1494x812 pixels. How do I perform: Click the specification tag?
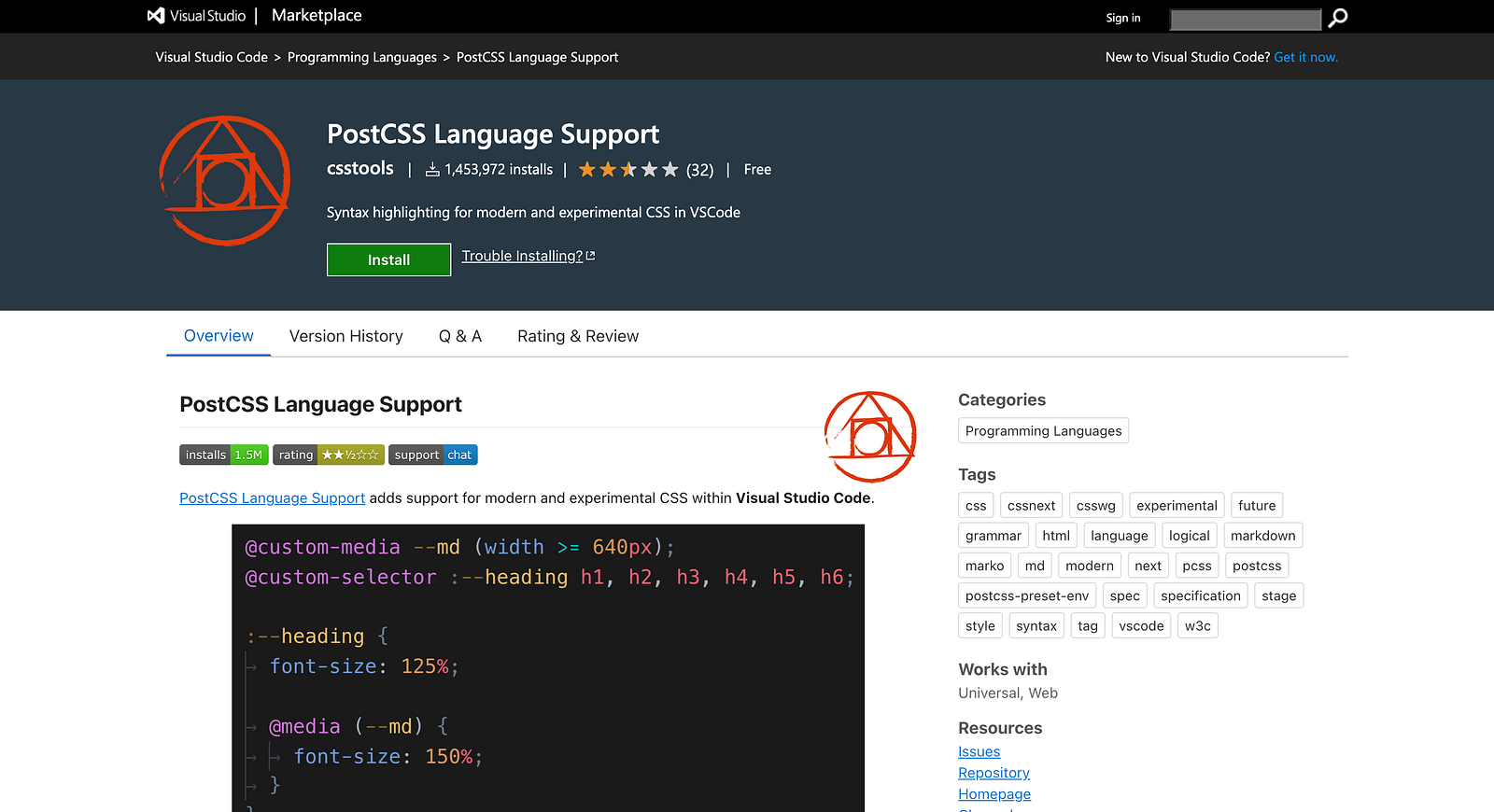click(1201, 595)
